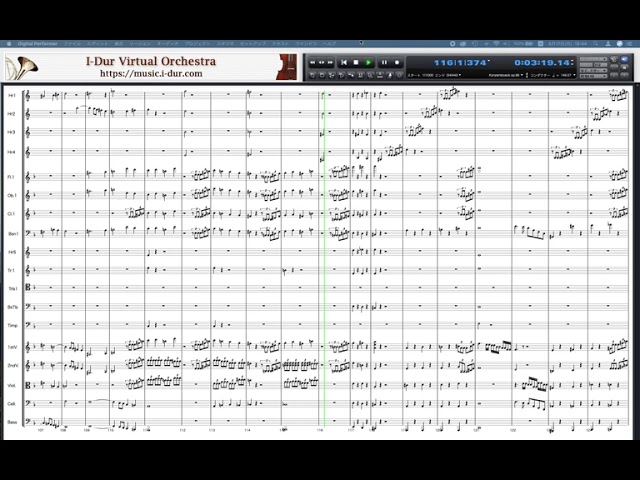This screenshot has width=640, height=480.
Task: Stop playback with the Stop button
Action: pos(356,62)
